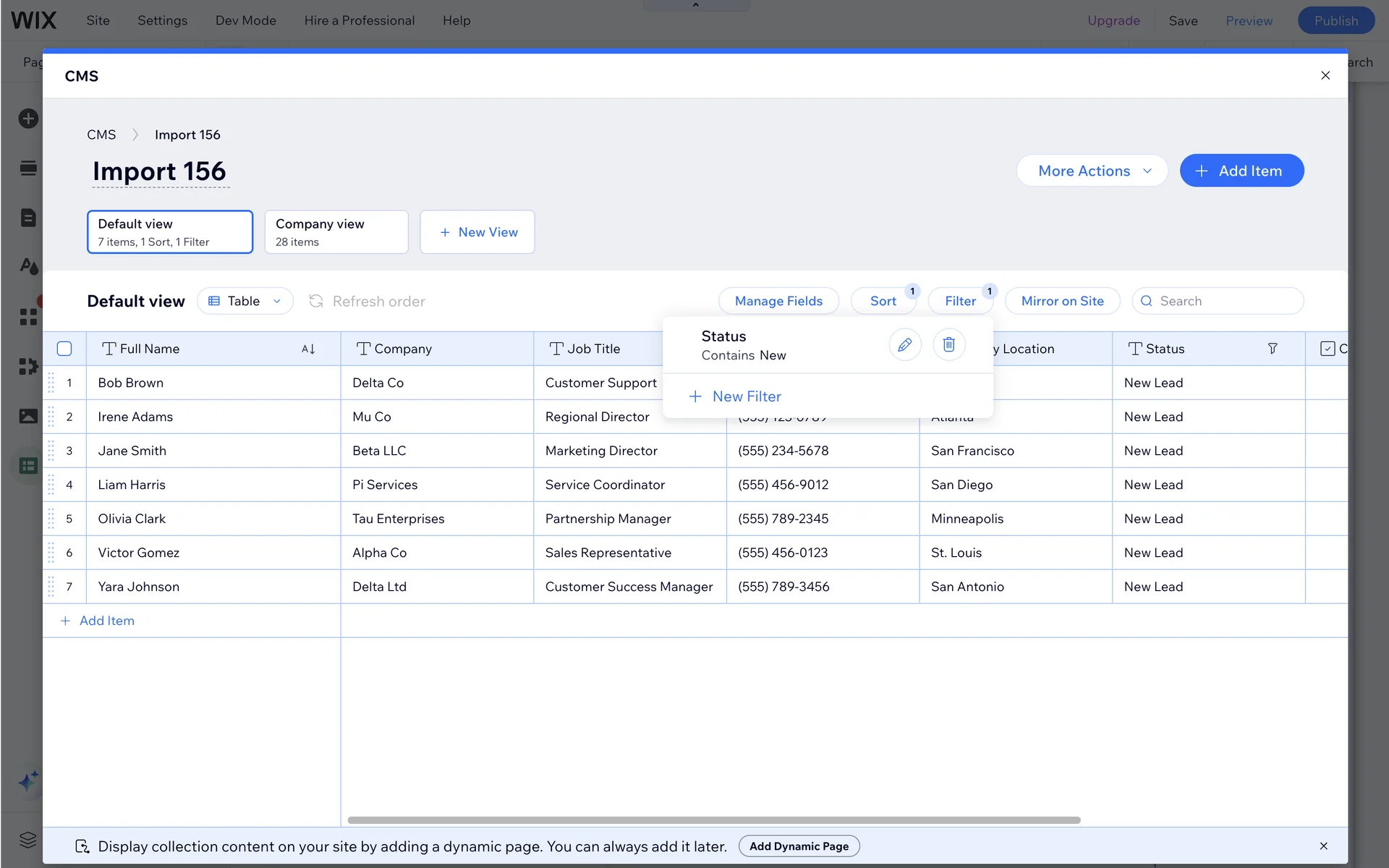Image resolution: width=1389 pixels, height=868 pixels.
Task: Click the New Filter link
Action: coord(745,396)
